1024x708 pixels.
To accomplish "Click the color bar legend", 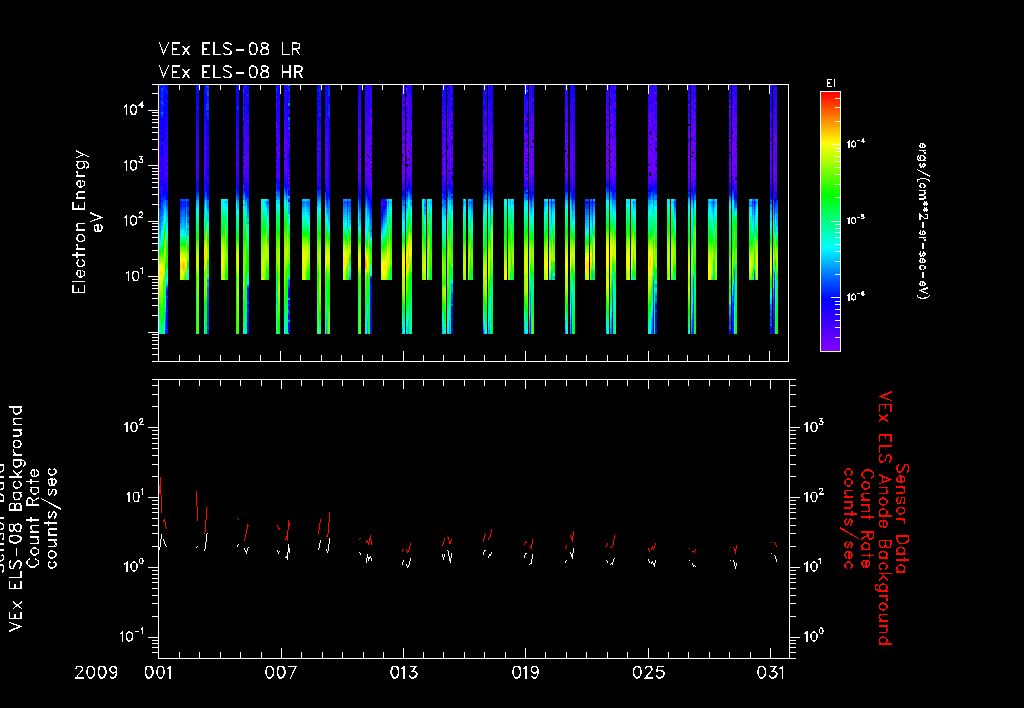I will coord(830,221).
